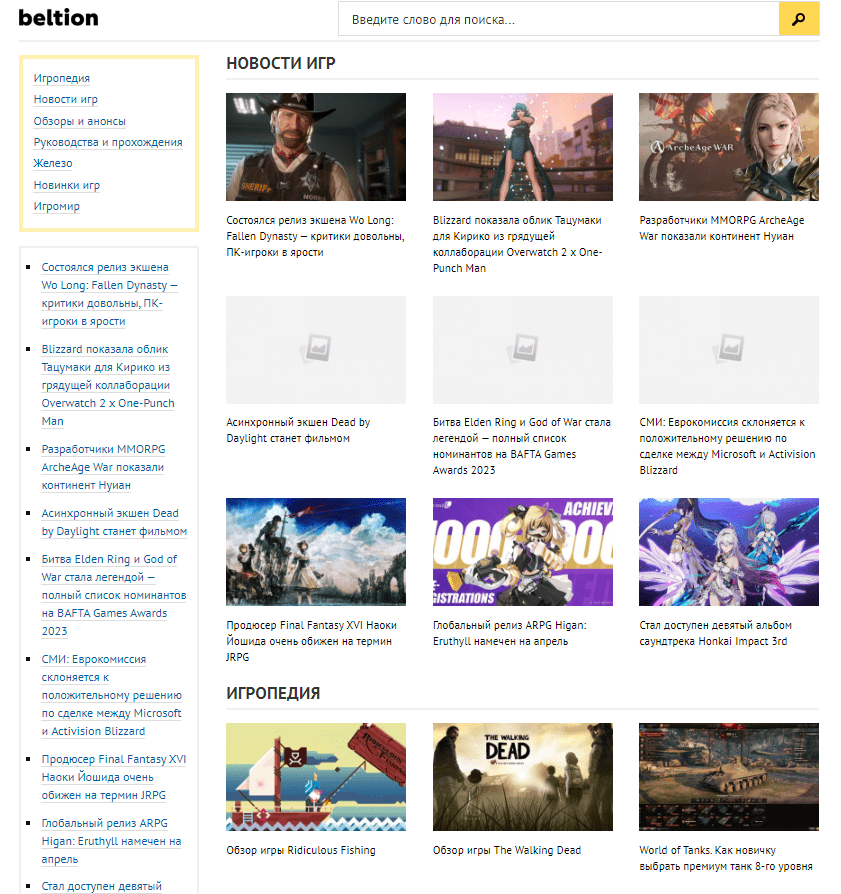The height and width of the screenshot is (894, 841).
Task: Open sidebar link about Еврокомиссия and Microsoft deal
Action: click(x=111, y=695)
